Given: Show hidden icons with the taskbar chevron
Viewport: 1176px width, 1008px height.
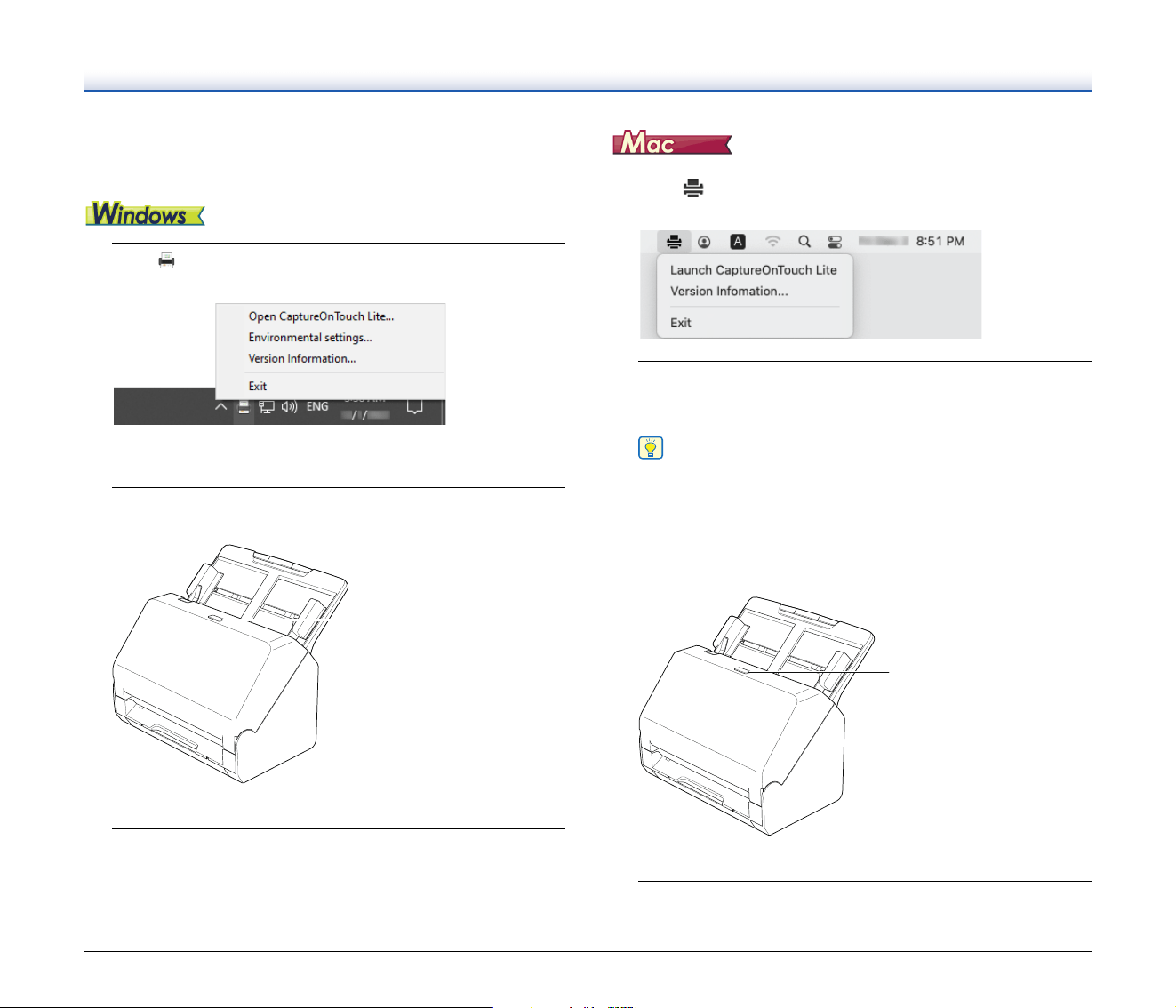Looking at the screenshot, I should tap(220, 407).
